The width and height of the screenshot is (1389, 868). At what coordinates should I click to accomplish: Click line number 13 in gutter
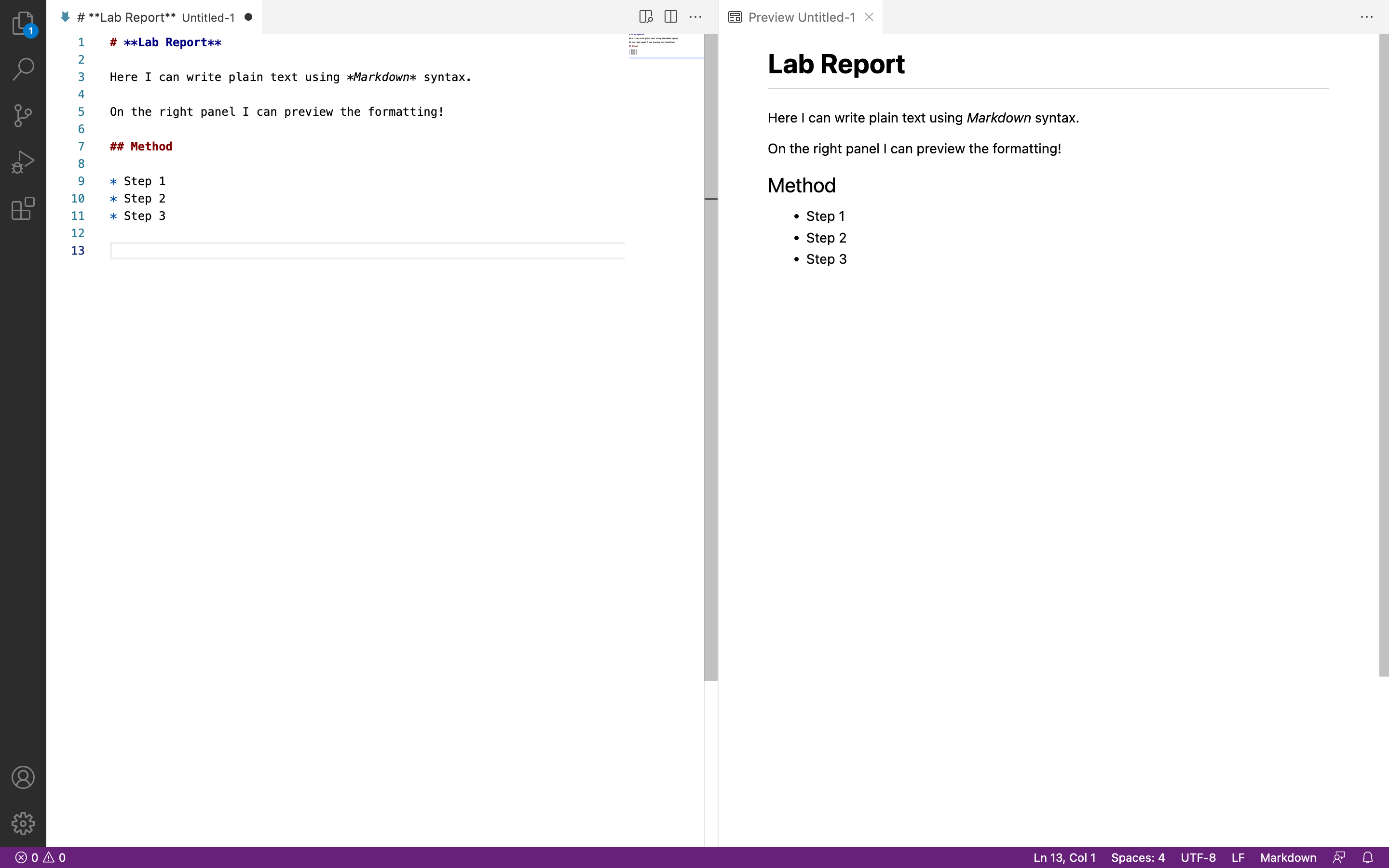point(78,250)
